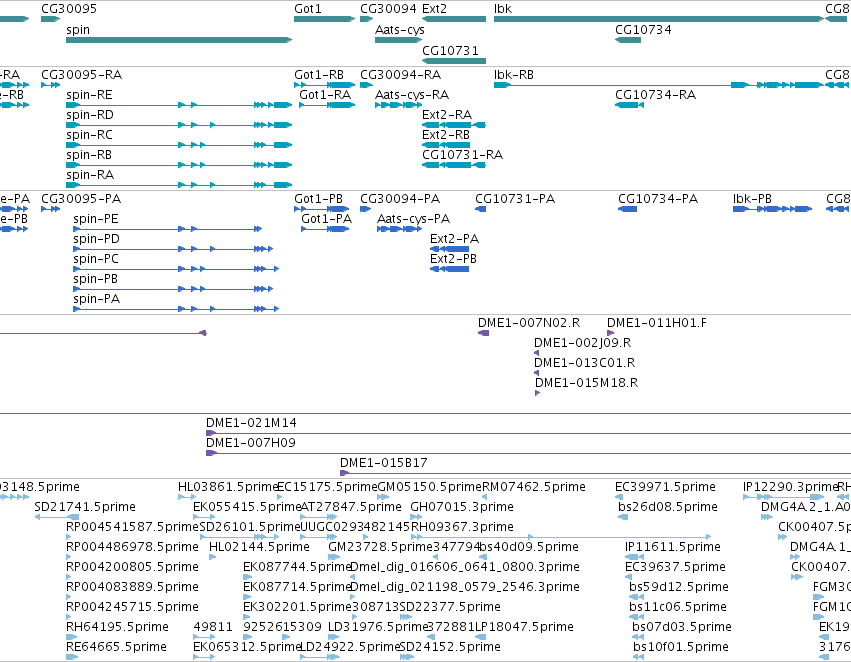Select BAC end DME1-013C01.R
The image size is (851, 662).
coord(585,364)
